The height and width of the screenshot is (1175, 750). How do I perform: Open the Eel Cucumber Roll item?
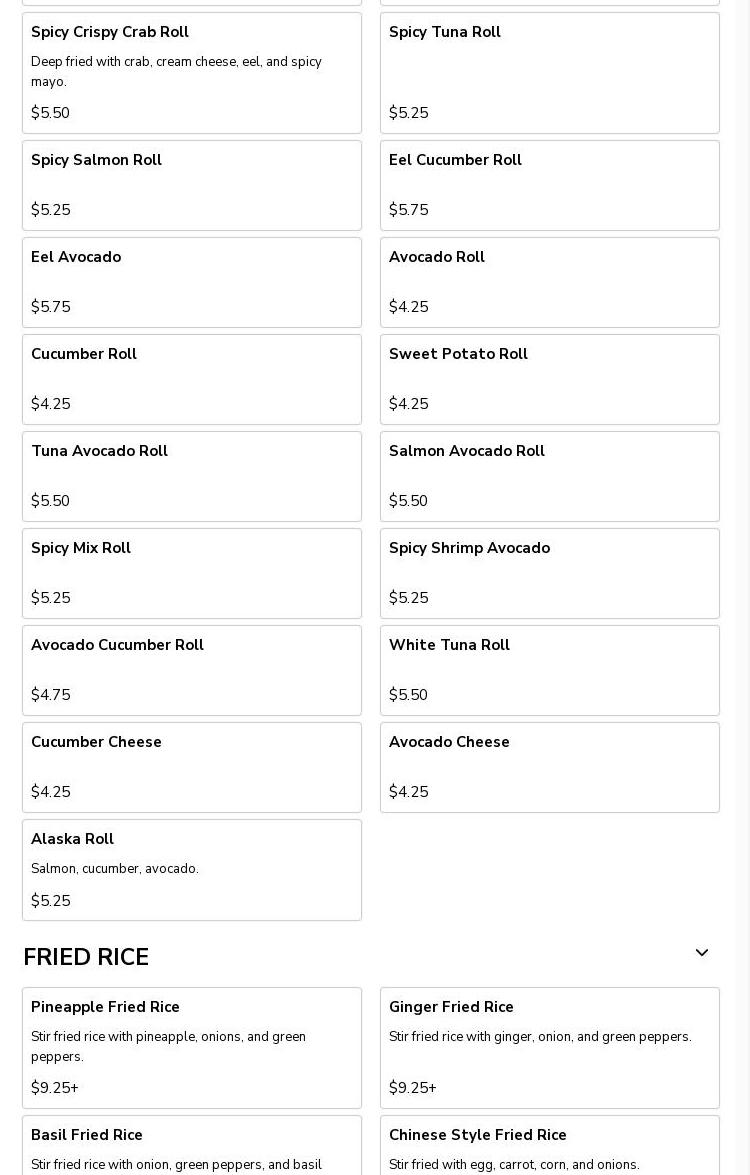550,185
